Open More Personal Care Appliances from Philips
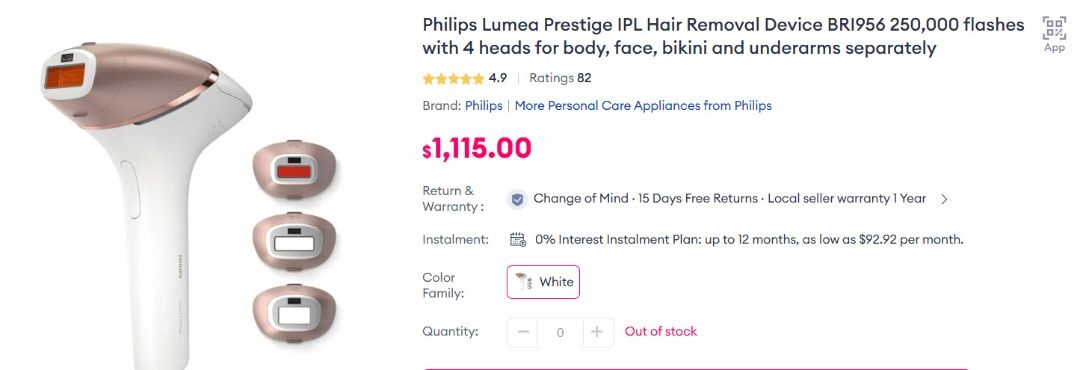 click(643, 105)
